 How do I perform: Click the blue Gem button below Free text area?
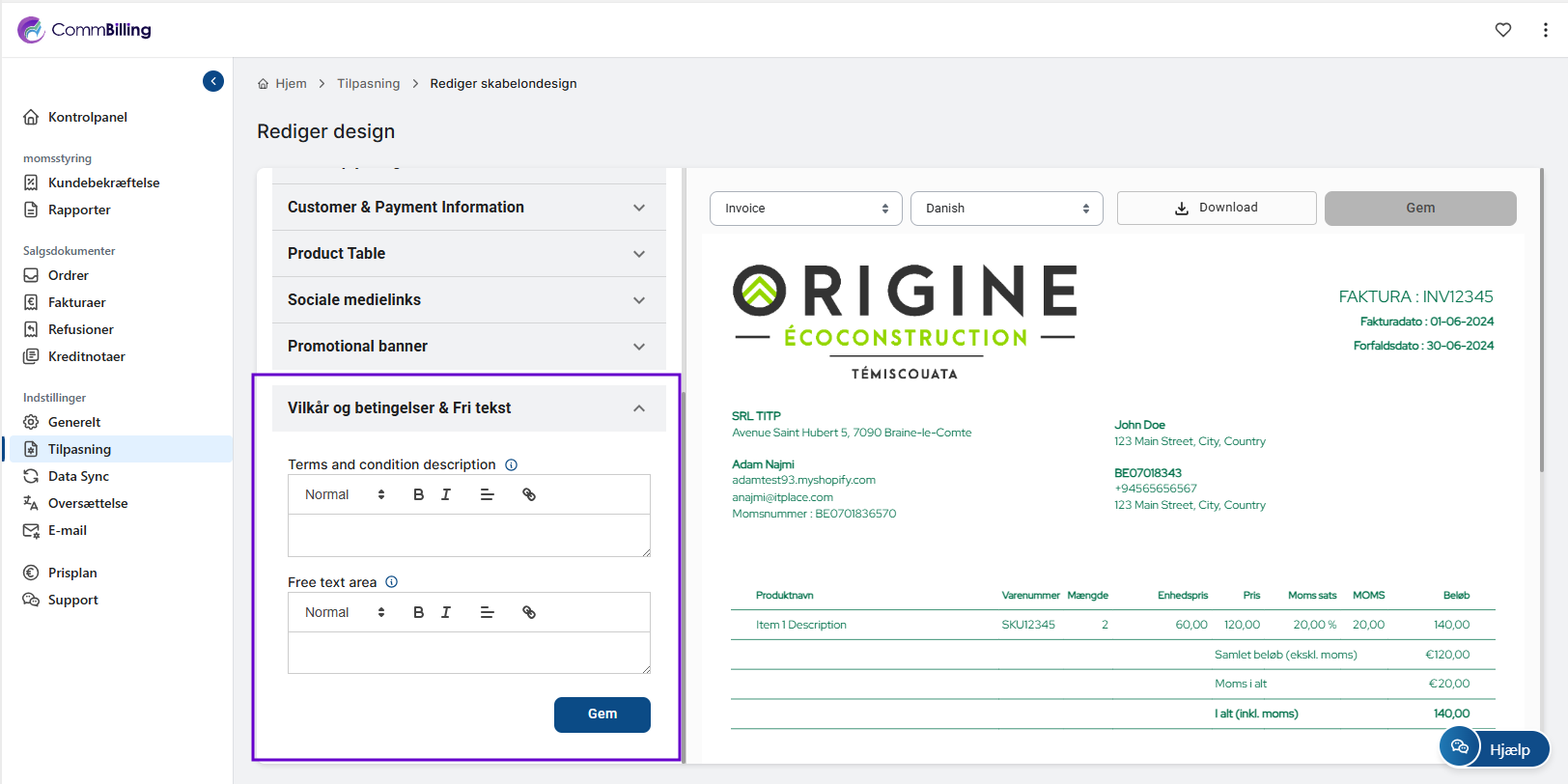602,714
